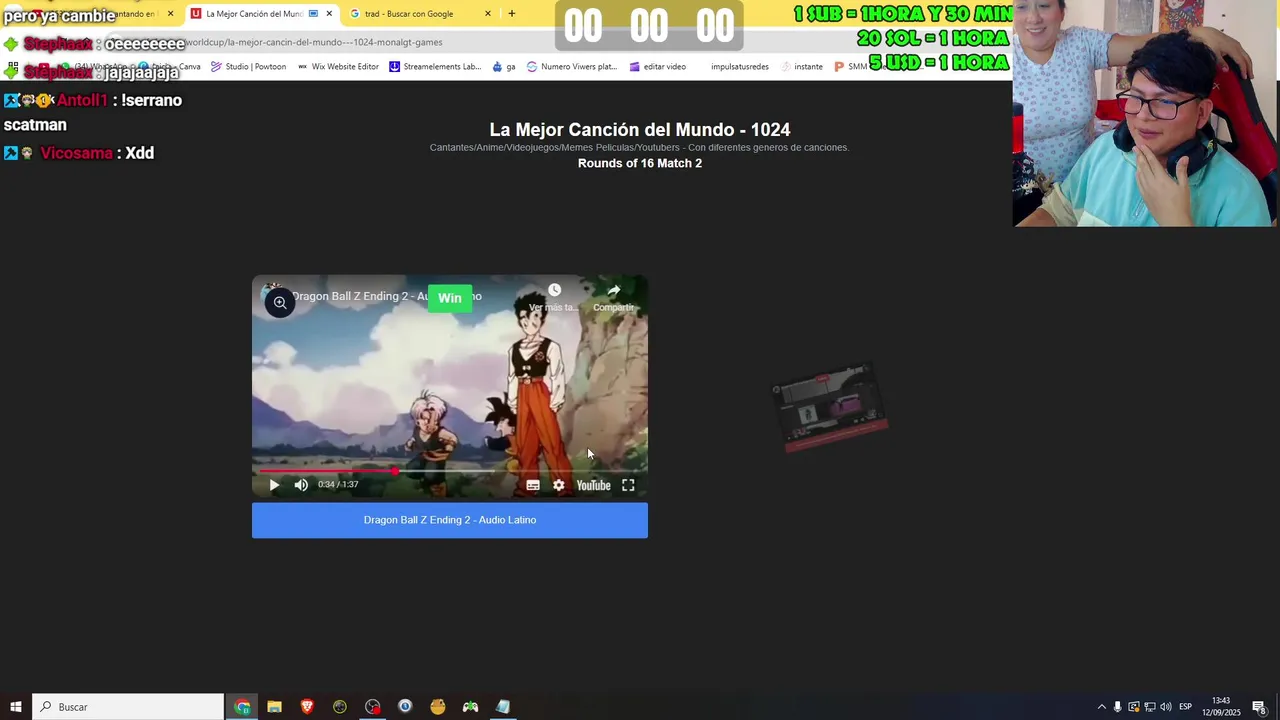Open YouTube player settings gear

click(559, 485)
